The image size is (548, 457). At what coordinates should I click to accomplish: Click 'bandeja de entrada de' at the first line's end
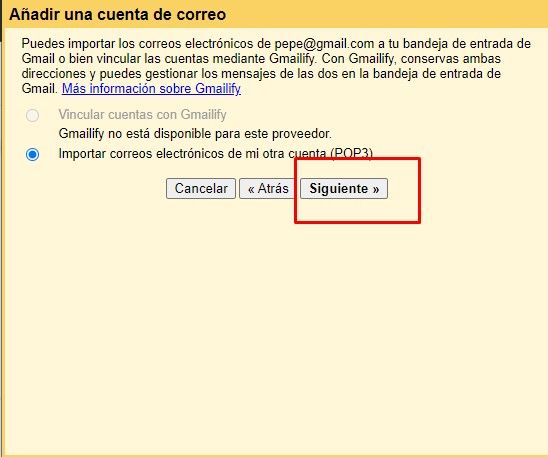[467, 44]
